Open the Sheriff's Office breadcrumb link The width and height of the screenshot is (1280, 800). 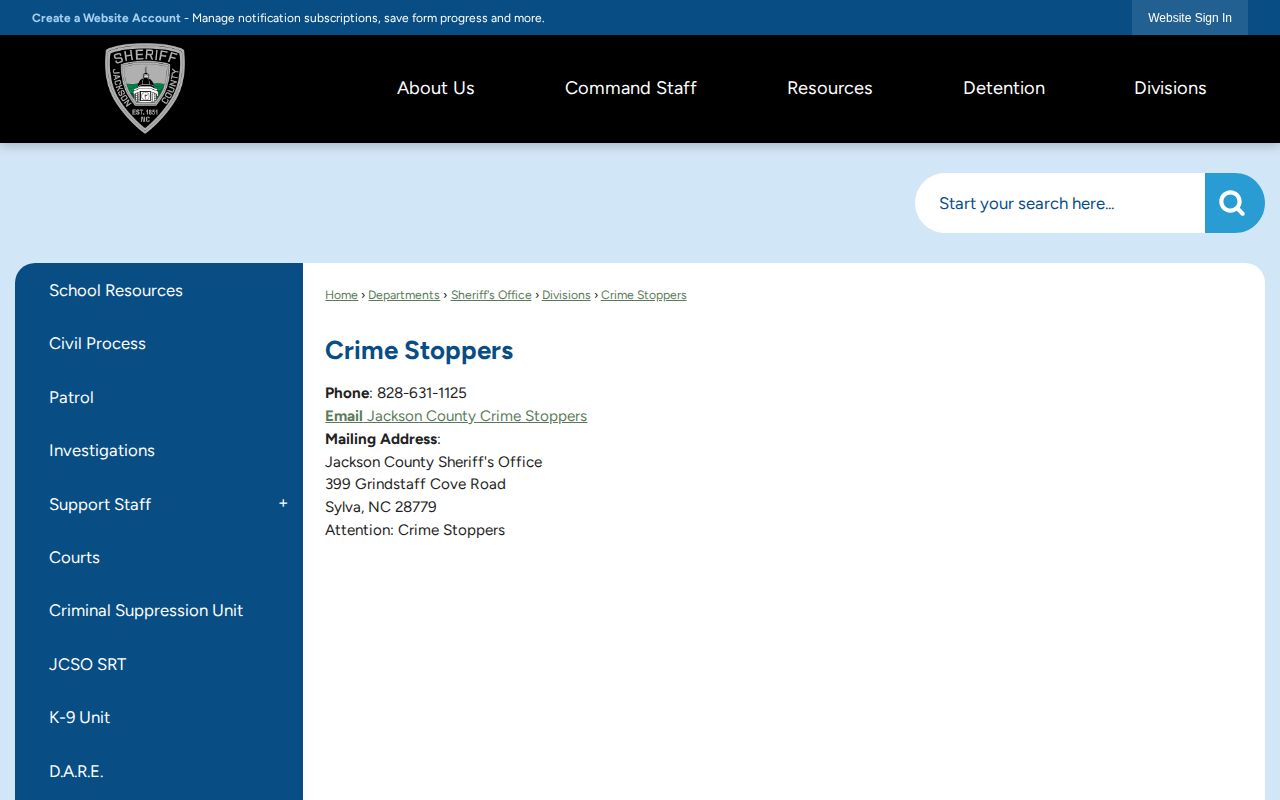click(491, 295)
